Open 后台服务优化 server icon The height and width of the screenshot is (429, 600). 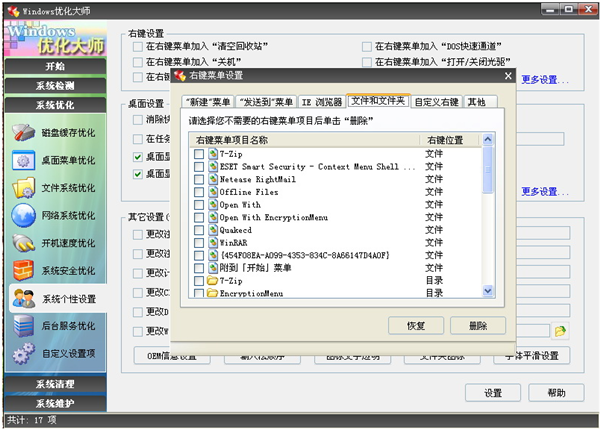click(23, 326)
